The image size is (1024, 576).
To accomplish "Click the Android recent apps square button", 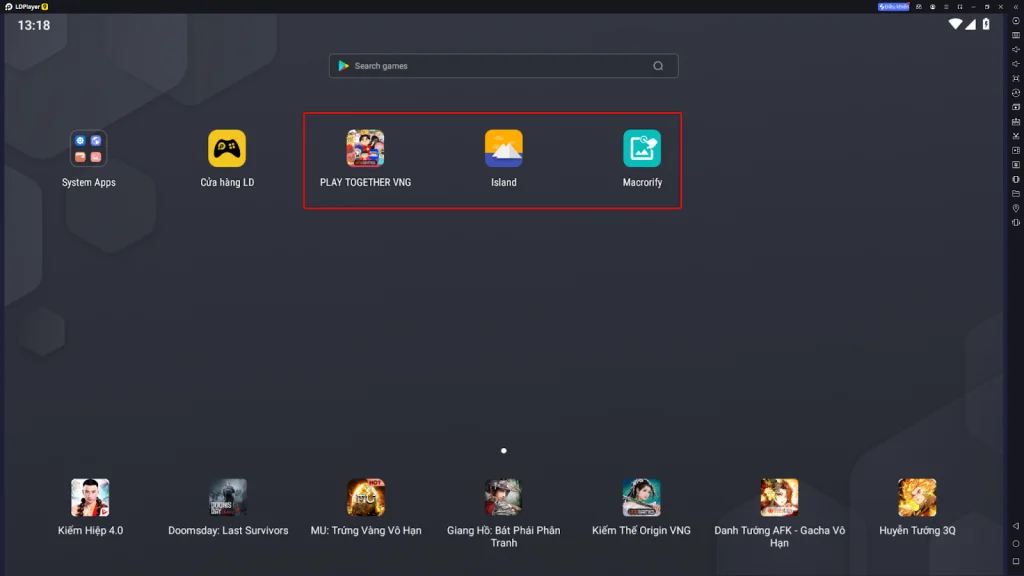I will coord(1016,561).
